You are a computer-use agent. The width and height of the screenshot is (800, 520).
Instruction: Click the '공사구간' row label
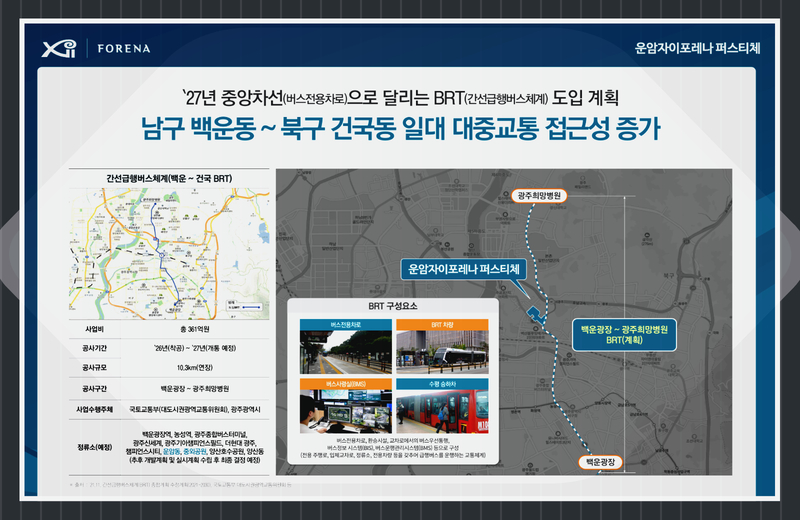(94, 388)
